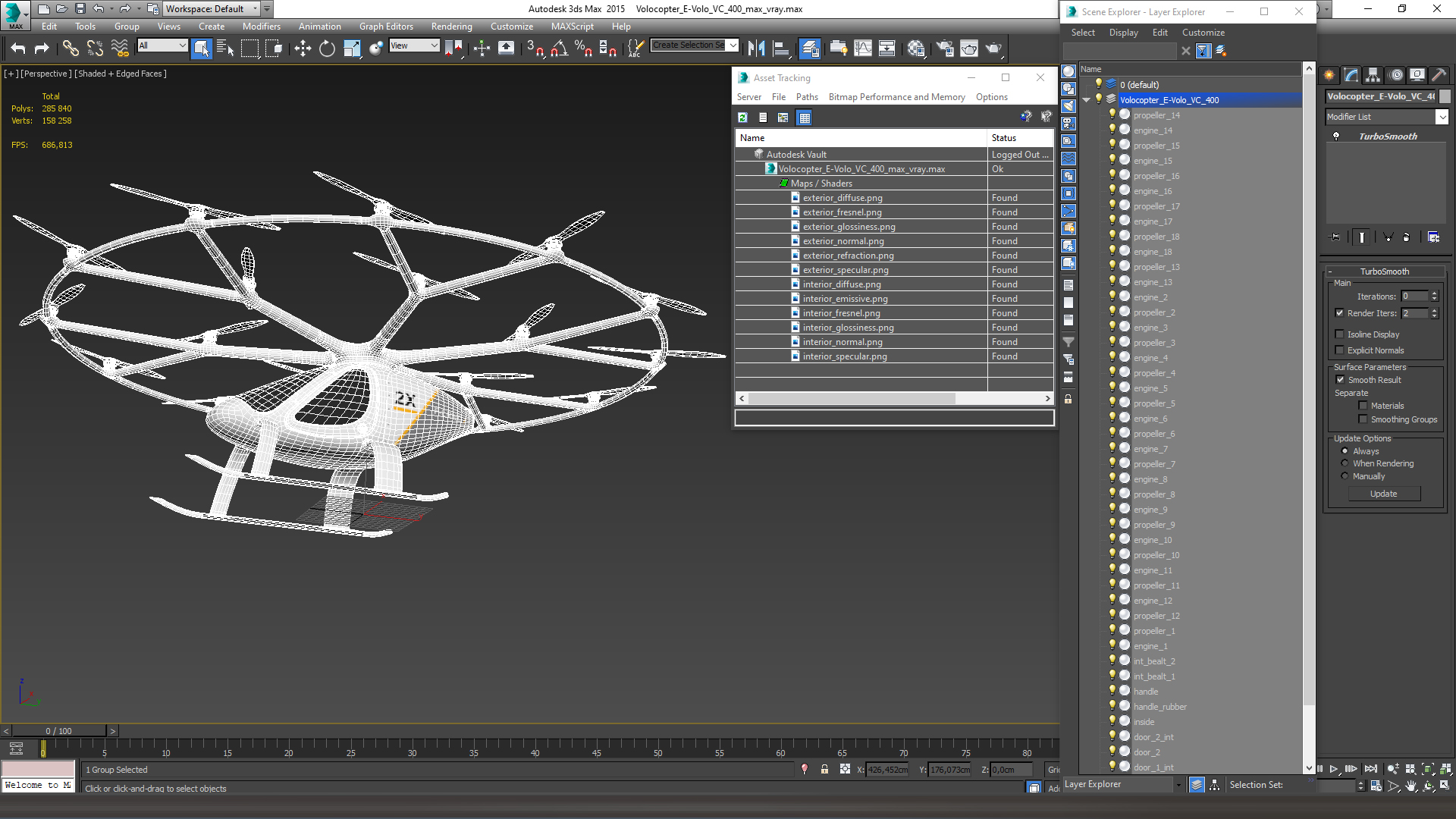Open the Motion command panel tab
The height and width of the screenshot is (819, 1456).
1395,75
